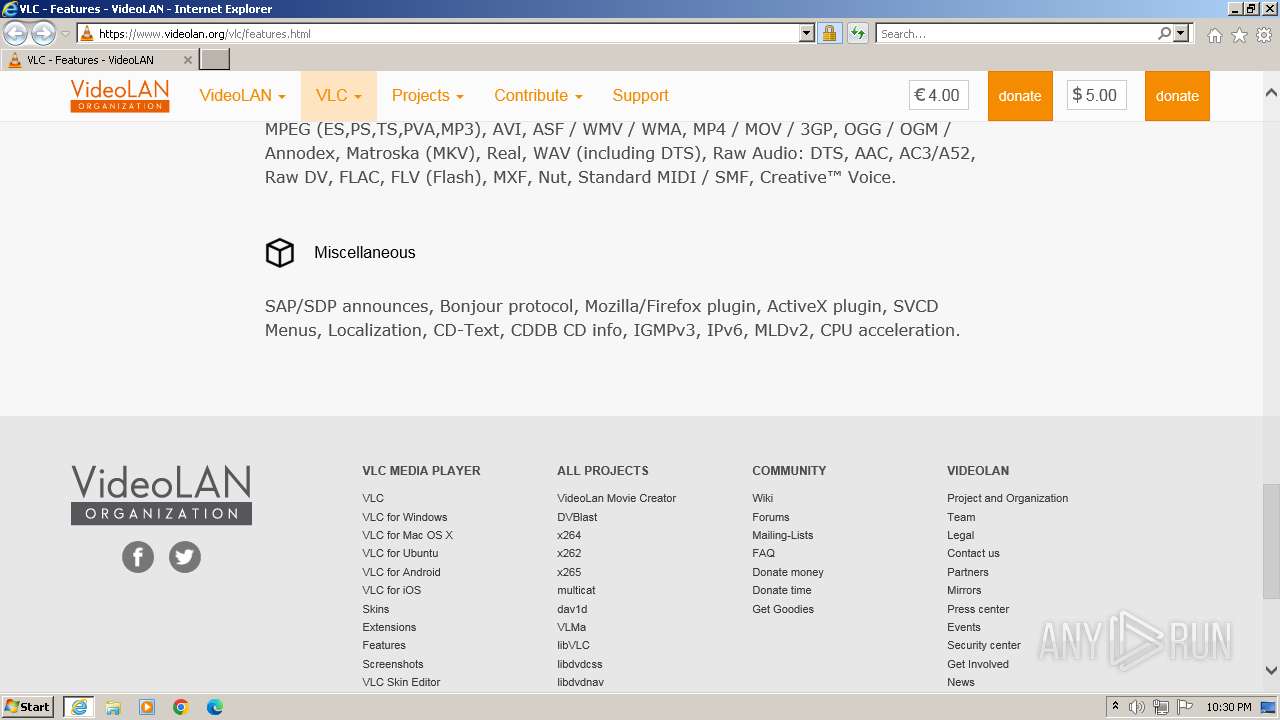This screenshot has height=720, width=1280.
Task: Click the volume speaker tray icon
Action: click(x=1137, y=707)
